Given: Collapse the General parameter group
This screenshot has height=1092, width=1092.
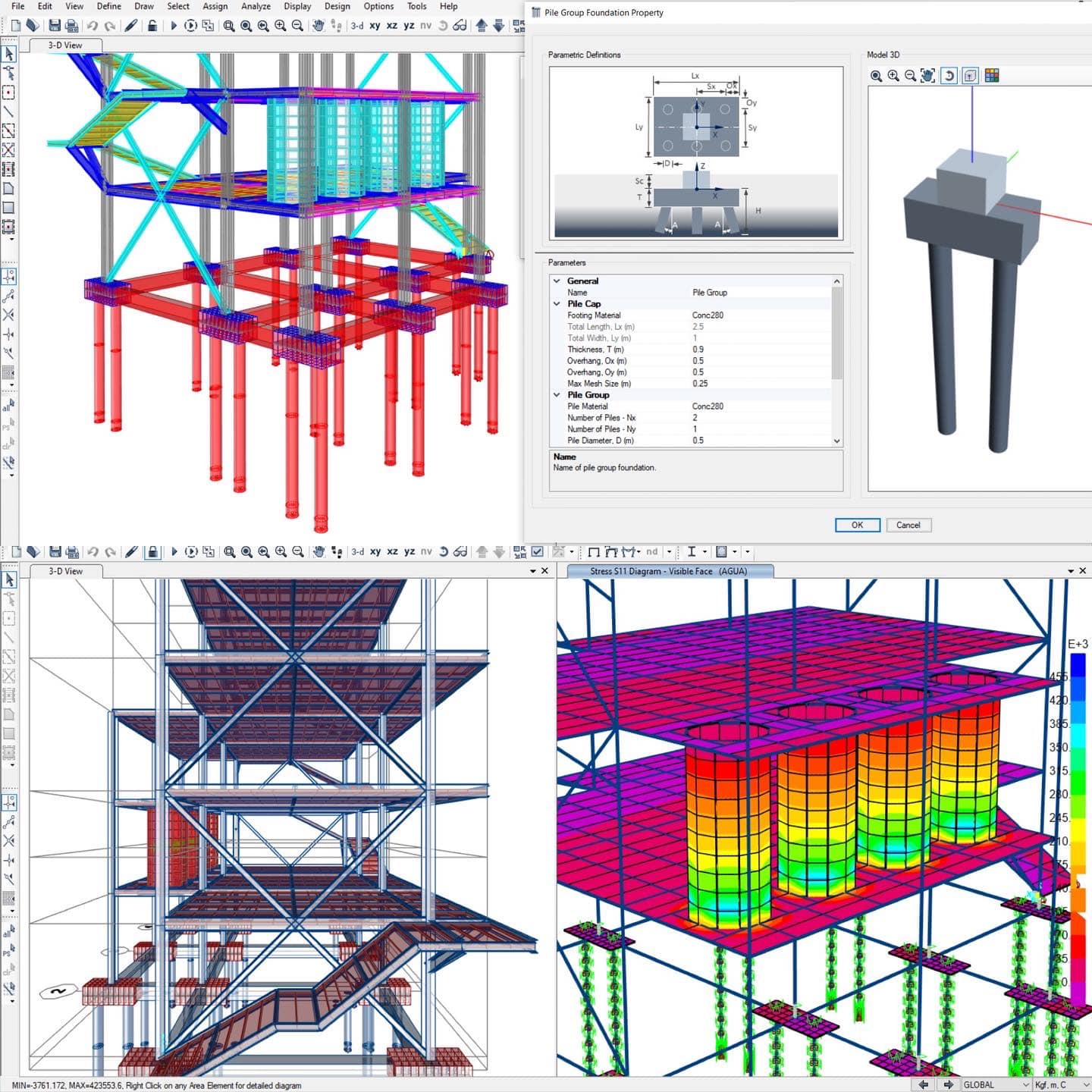Looking at the screenshot, I should (x=557, y=281).
